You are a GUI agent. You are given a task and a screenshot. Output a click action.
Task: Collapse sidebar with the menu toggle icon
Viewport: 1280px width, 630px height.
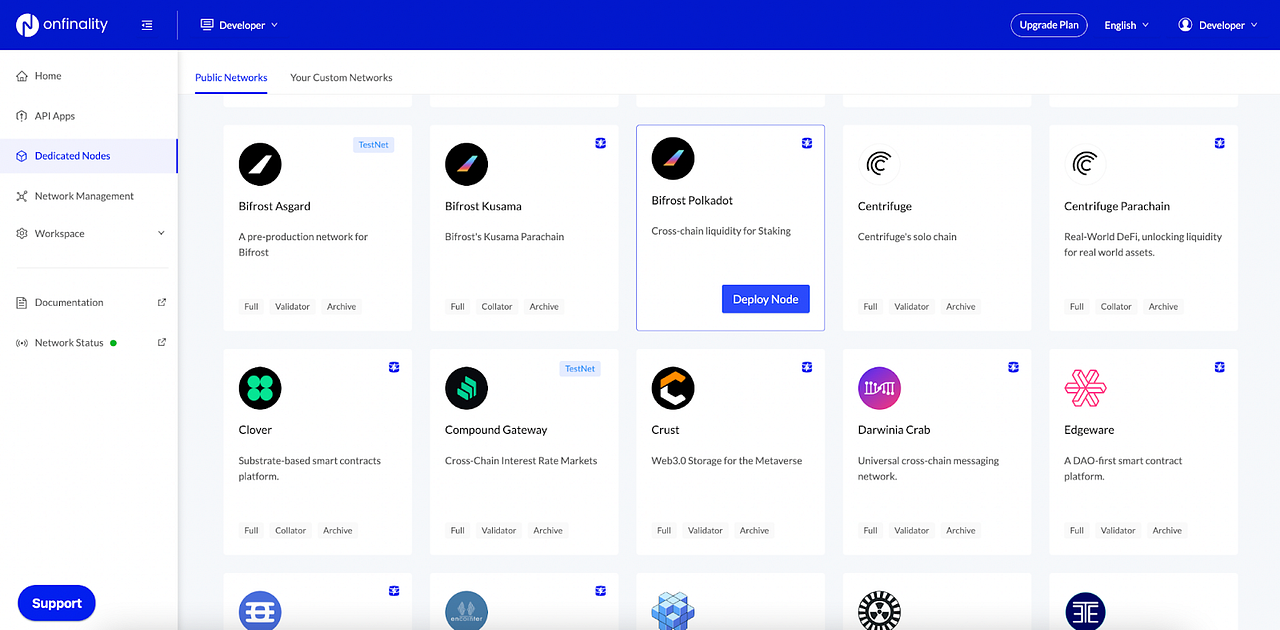[147, 25]
